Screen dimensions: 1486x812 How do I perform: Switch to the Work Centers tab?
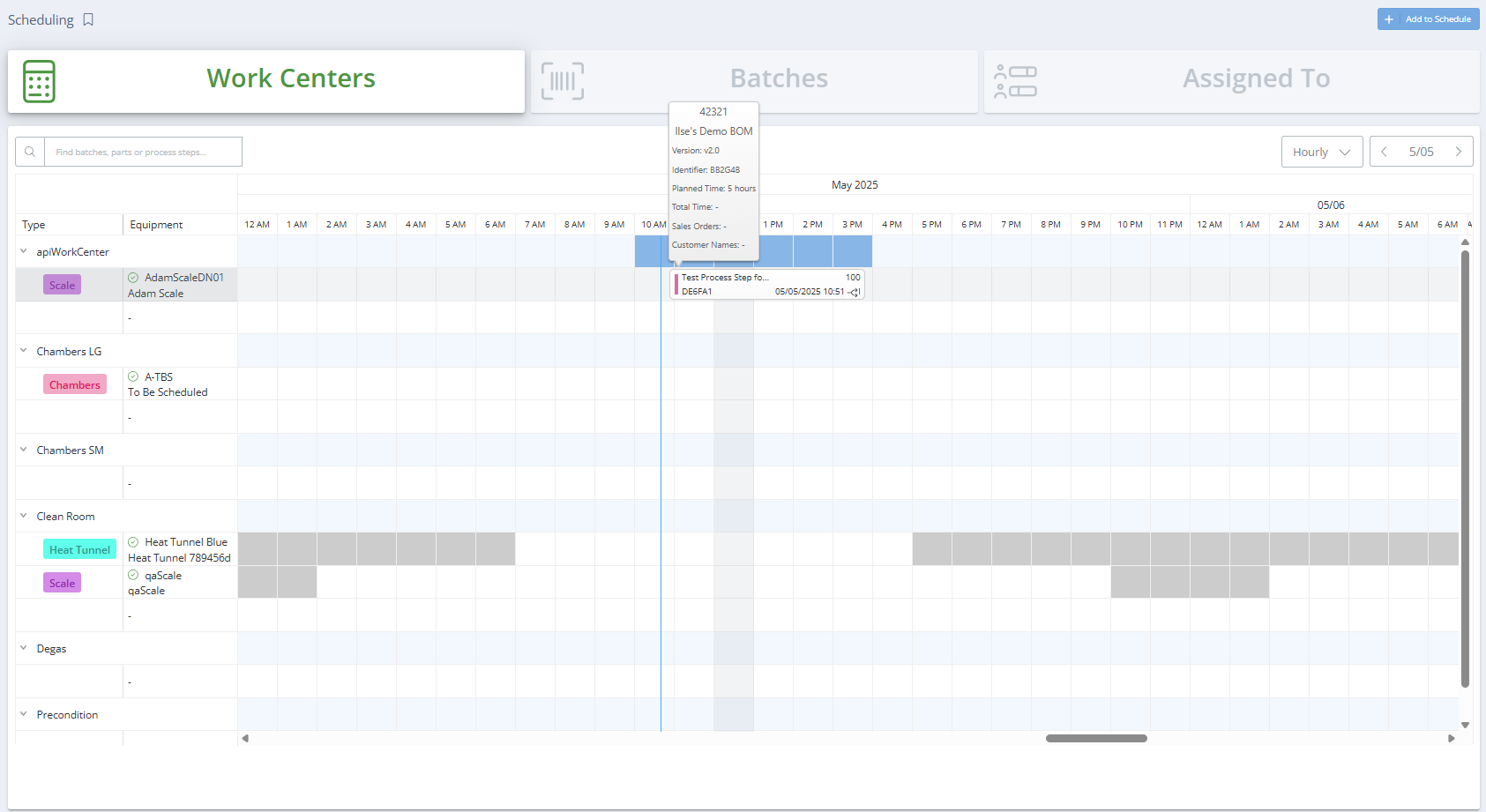(266, 81)
